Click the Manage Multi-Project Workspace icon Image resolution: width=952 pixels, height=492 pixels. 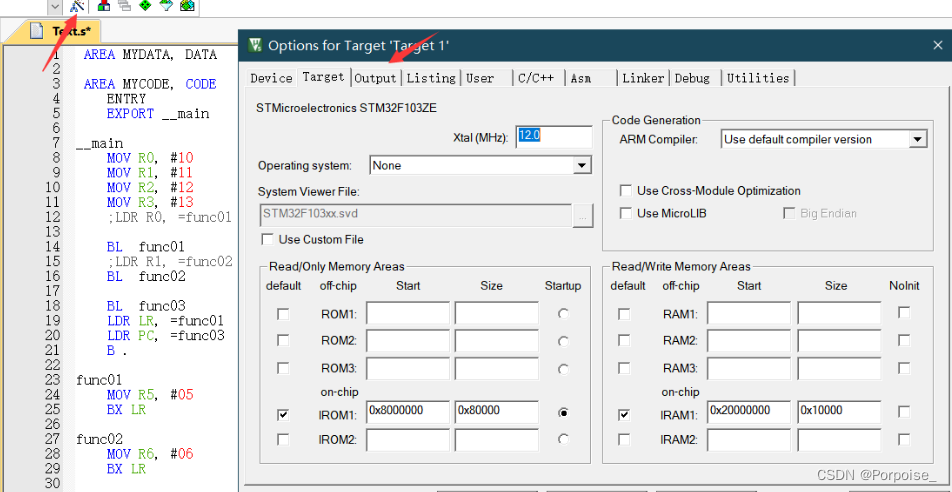point(124,5)
